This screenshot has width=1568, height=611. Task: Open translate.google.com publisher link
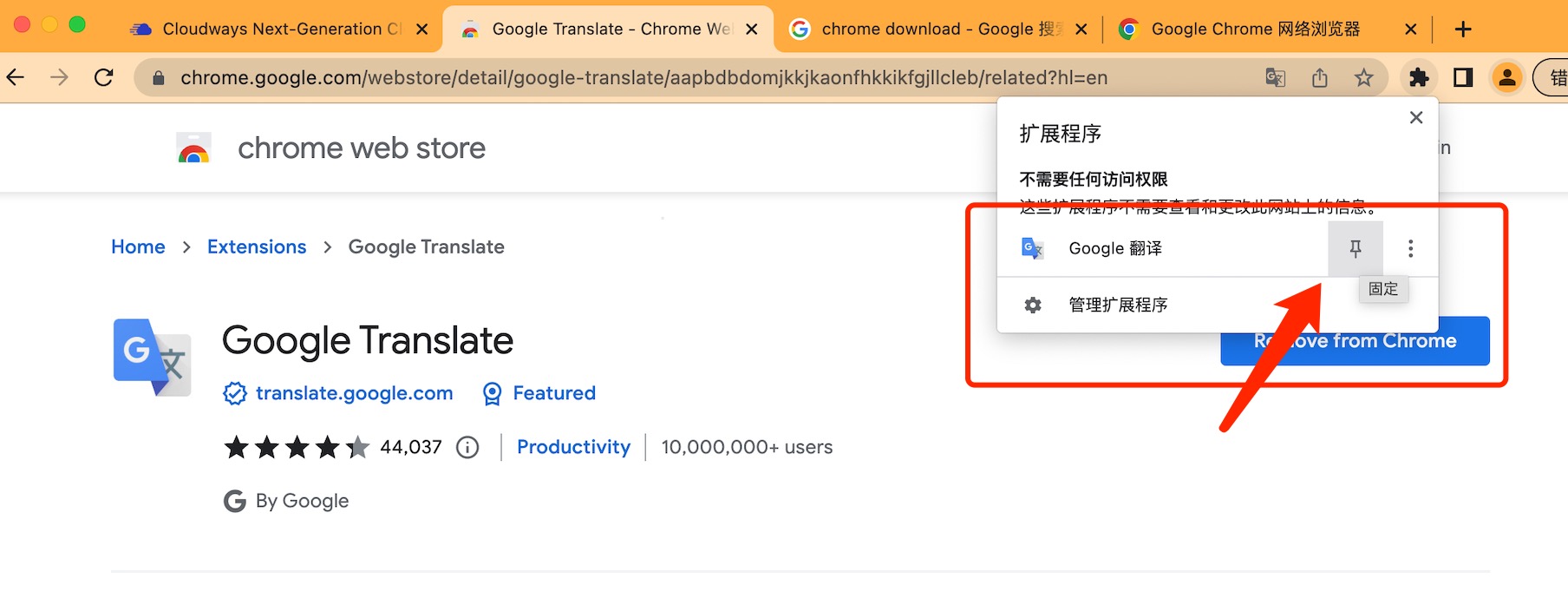pos(354,393)
